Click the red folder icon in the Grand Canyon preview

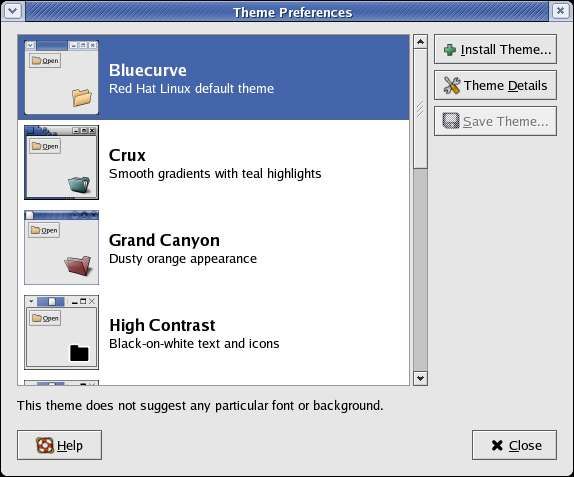pyautogui.click(x=78, y=265)
